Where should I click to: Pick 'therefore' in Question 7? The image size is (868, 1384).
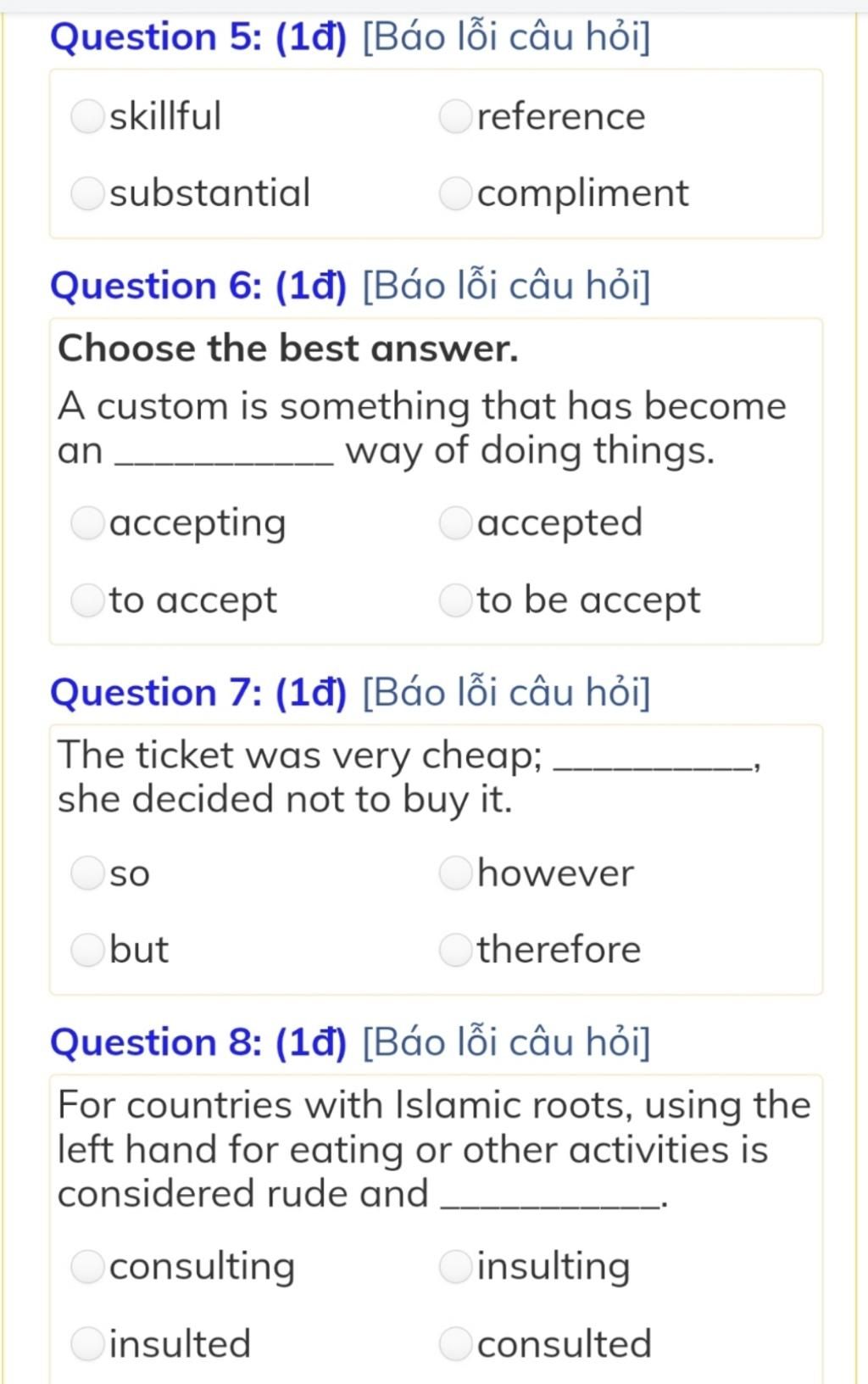click(455, 950)
